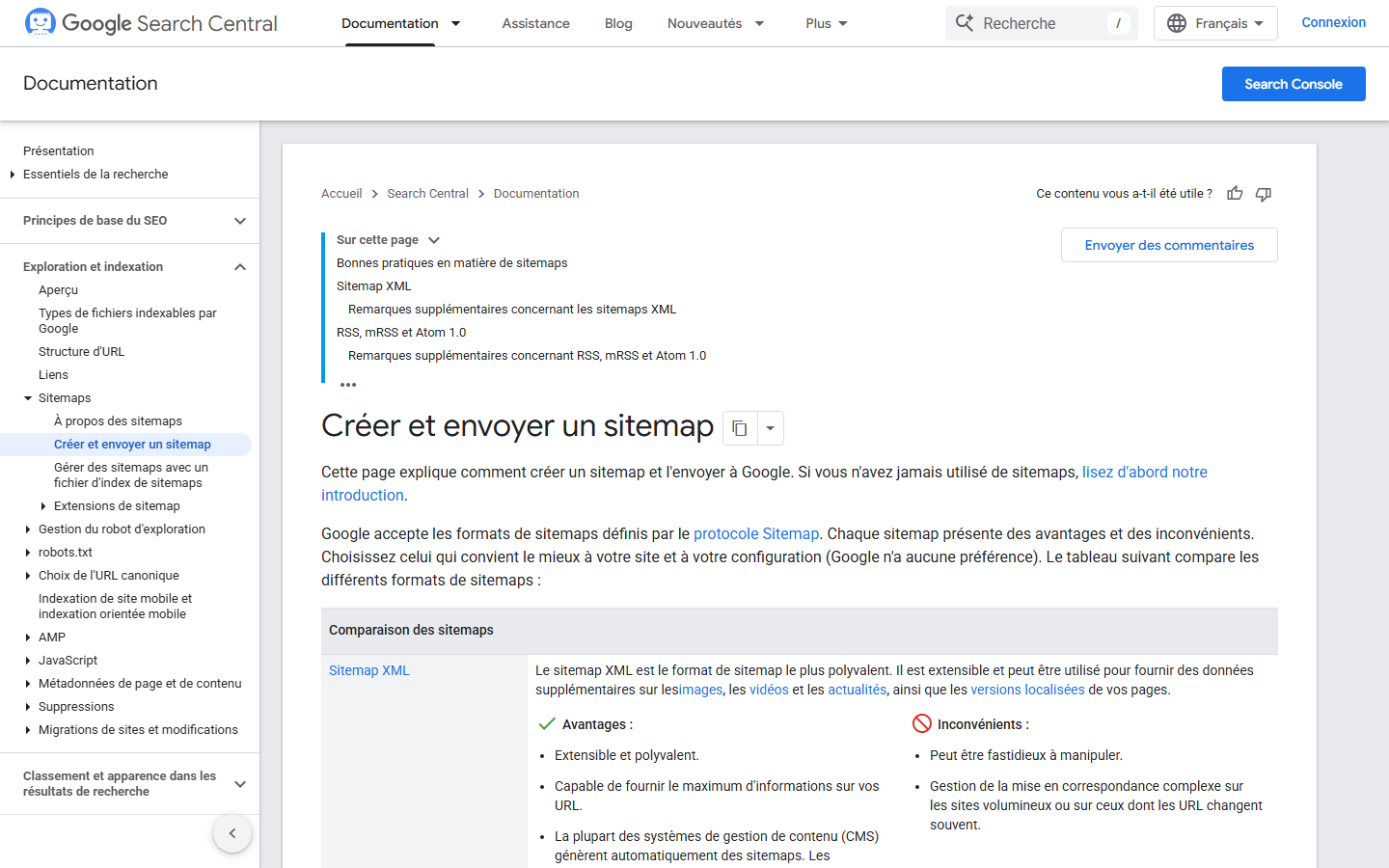
Task: Expand Classement et apparence dans les résultats section
Action: pos(240,784)
